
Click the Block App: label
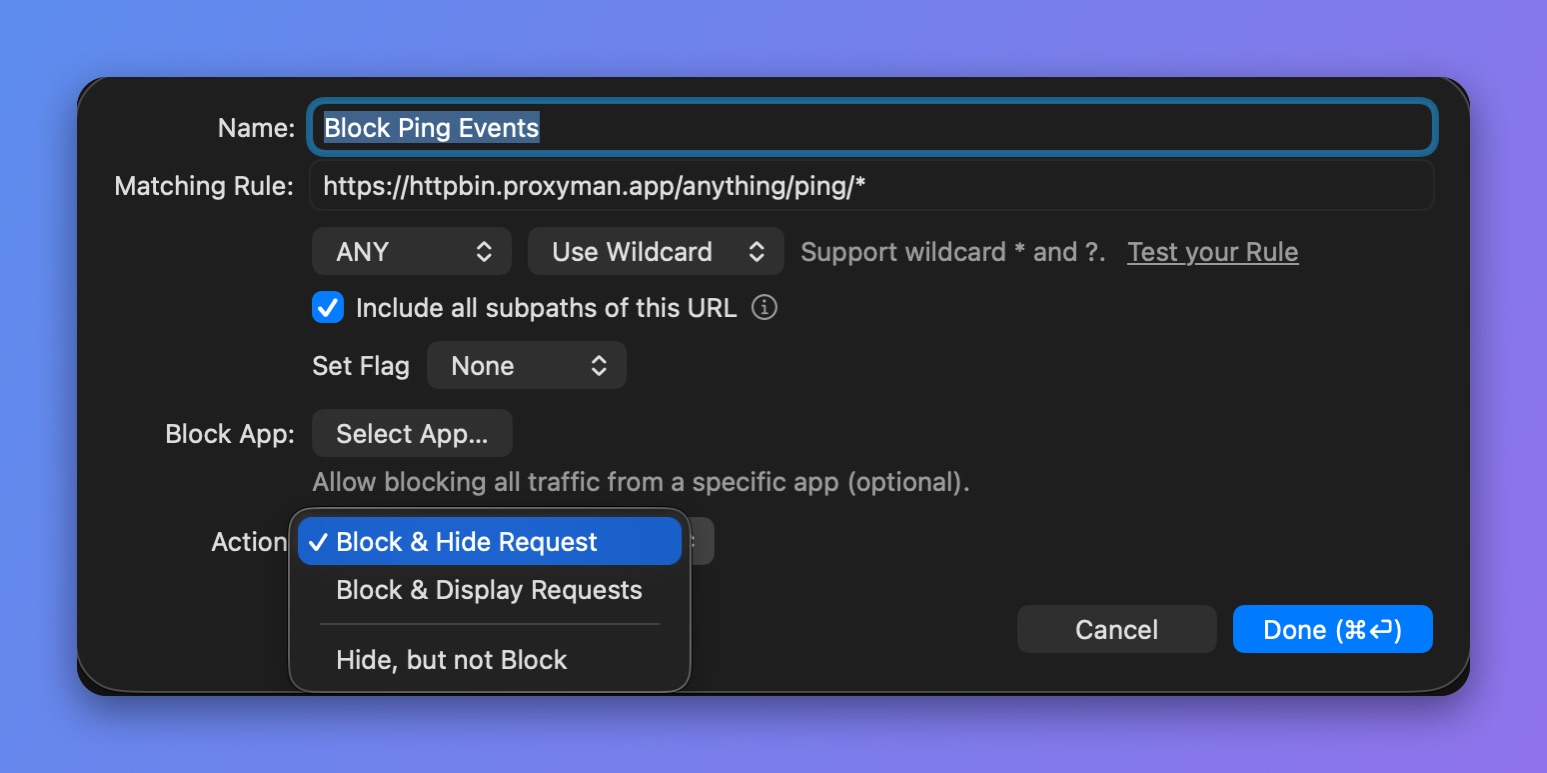tap(230, 434)
